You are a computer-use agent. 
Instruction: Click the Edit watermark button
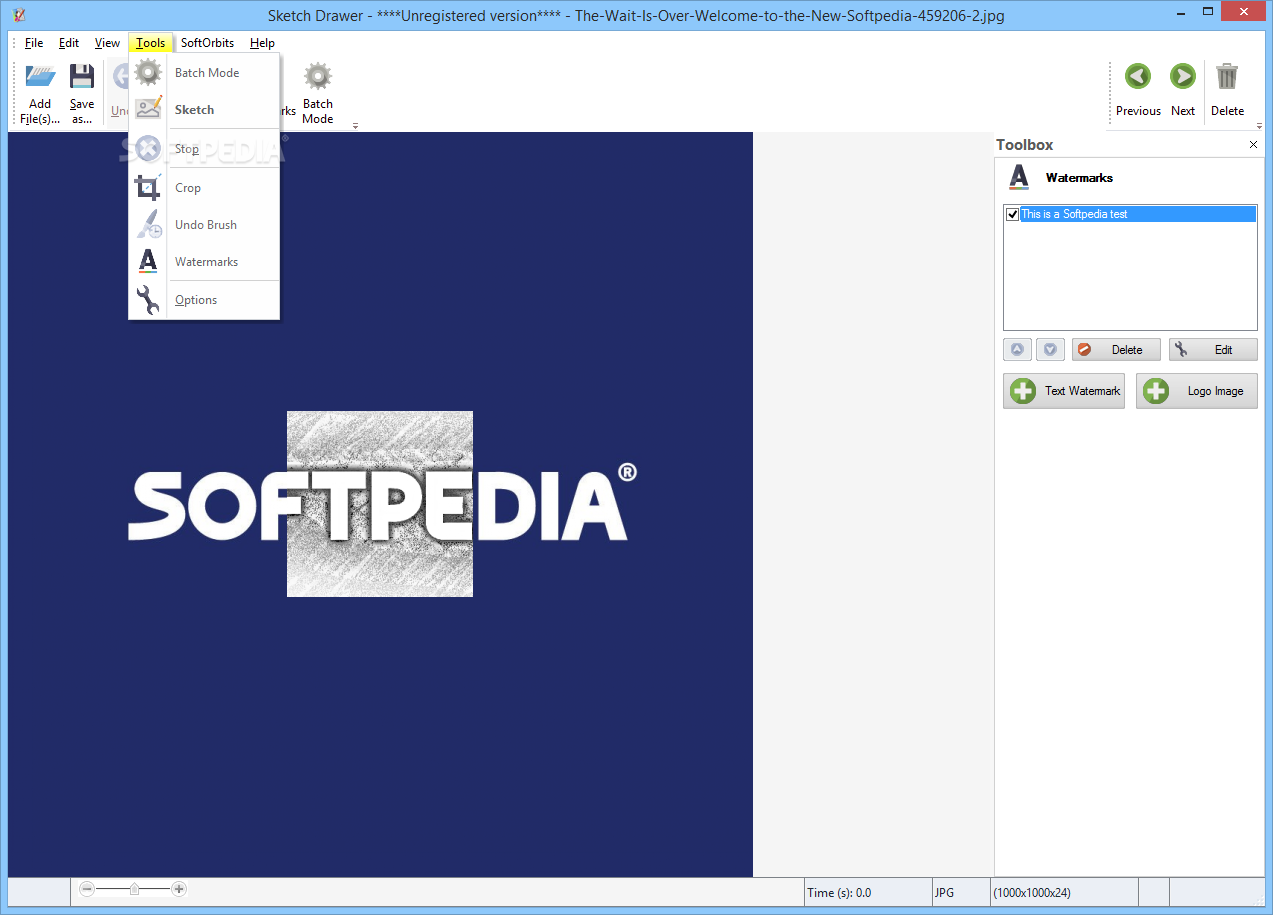click(1213, 350)
